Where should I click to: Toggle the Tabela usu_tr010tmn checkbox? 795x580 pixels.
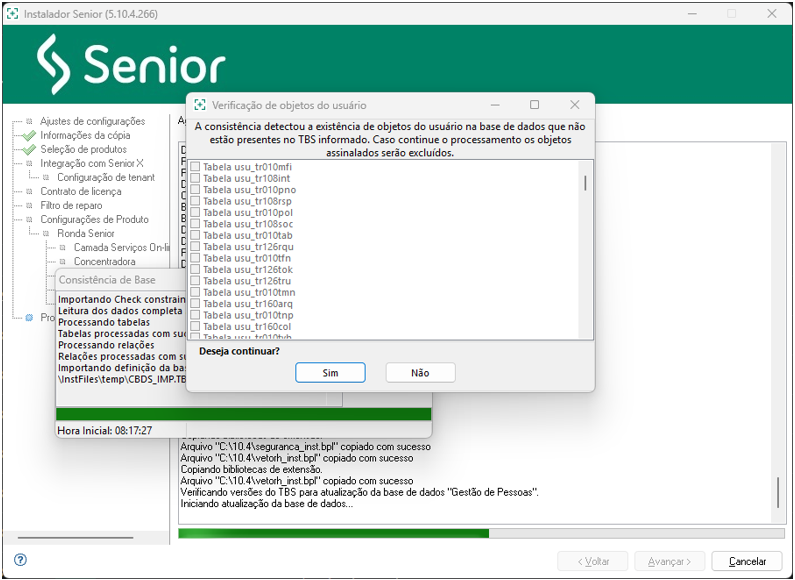click(195, 292)
